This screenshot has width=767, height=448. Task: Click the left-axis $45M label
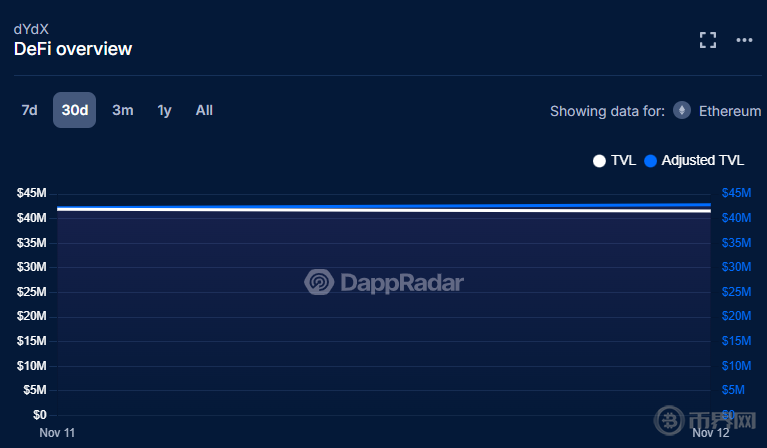(32, 193)
